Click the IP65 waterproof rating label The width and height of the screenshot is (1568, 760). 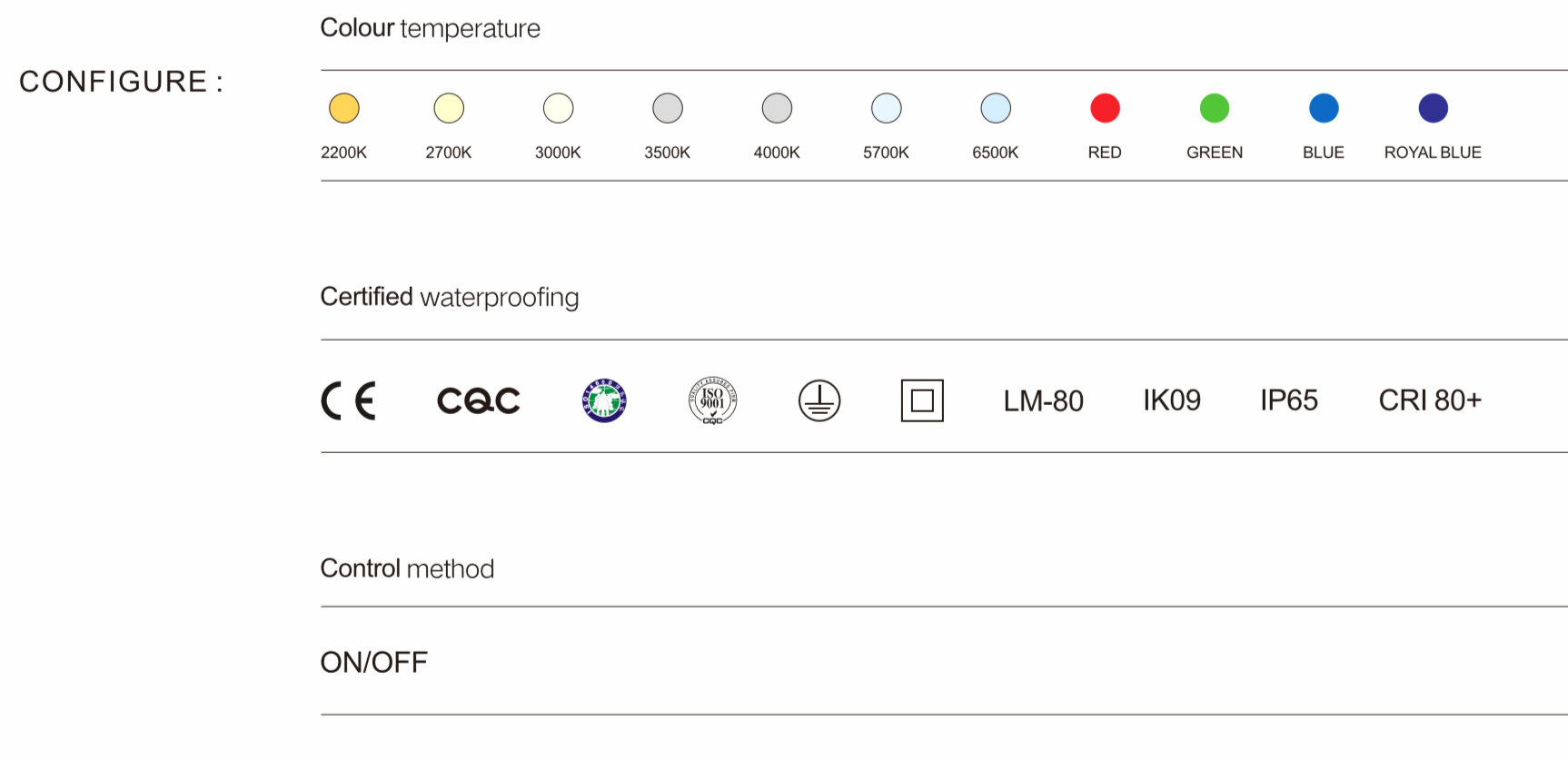tap(1288, 400)
